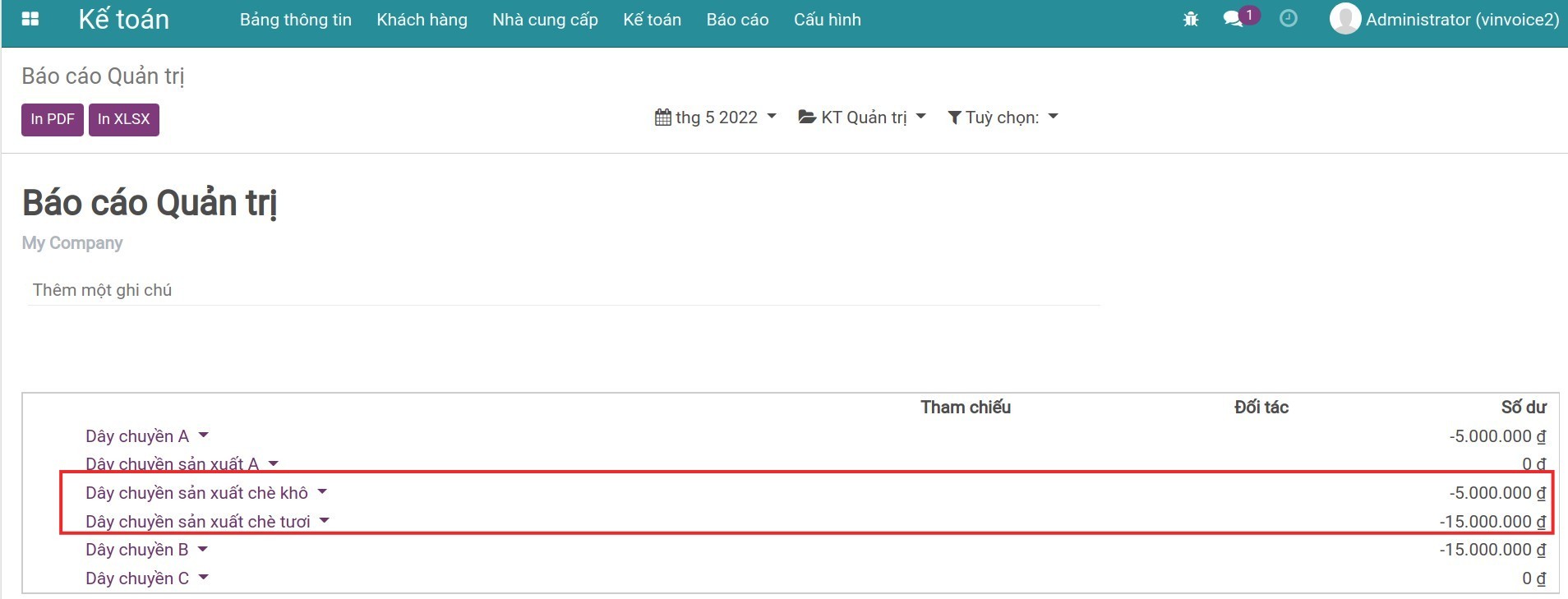The height and width of the screenshot is (599, 1568).
Task: Export report with In XLSX button
Action: (x=123, y=119)
